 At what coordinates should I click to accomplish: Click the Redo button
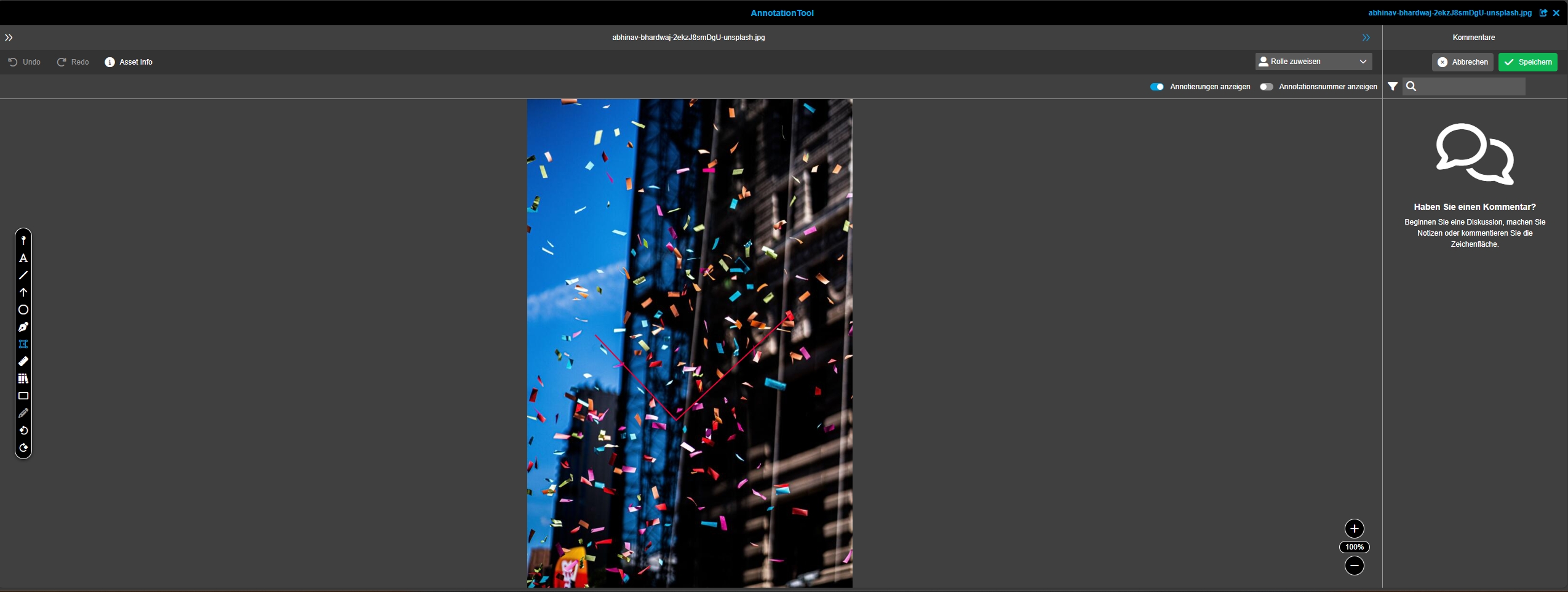tap(73, 62)
